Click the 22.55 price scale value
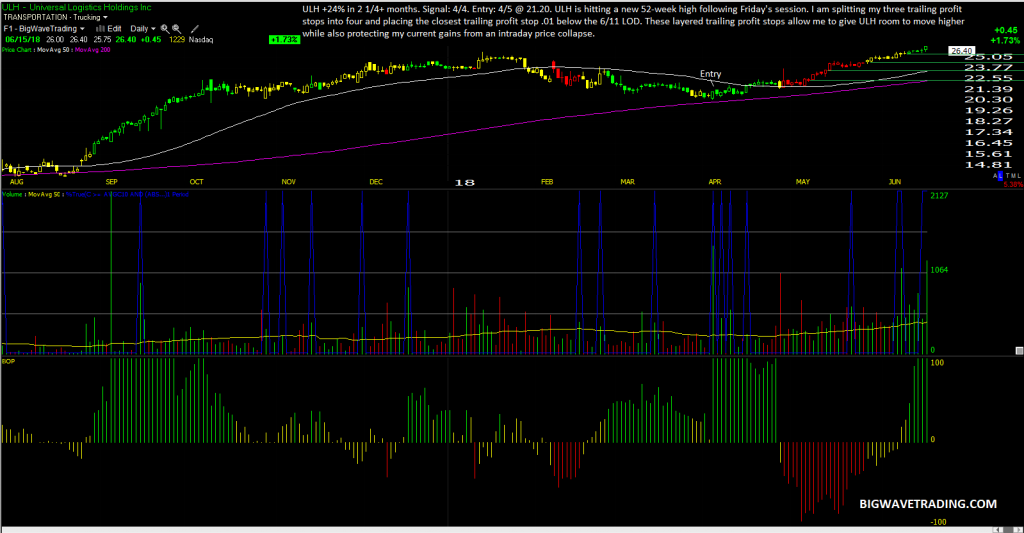This screenshot has height=533, width=1024. click(989, 78)
